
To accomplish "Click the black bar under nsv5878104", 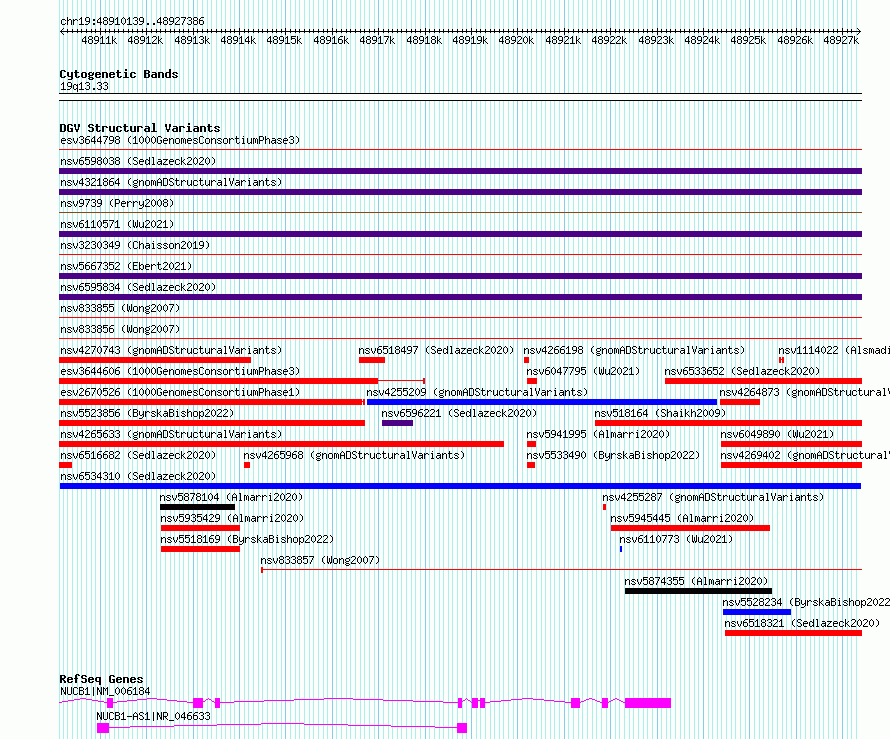I will [197, 507].
